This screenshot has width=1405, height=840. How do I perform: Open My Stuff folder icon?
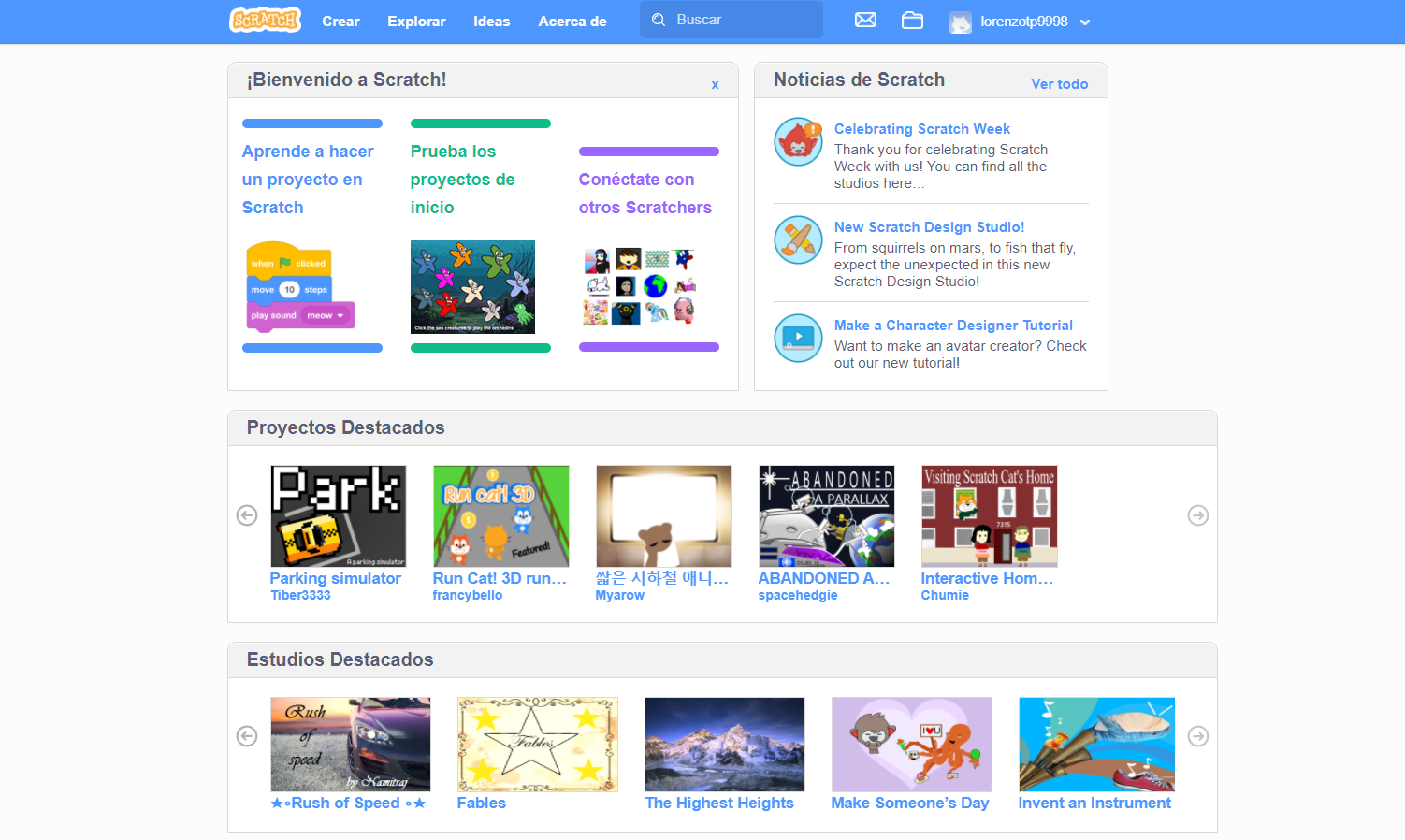tap(912, 20)
